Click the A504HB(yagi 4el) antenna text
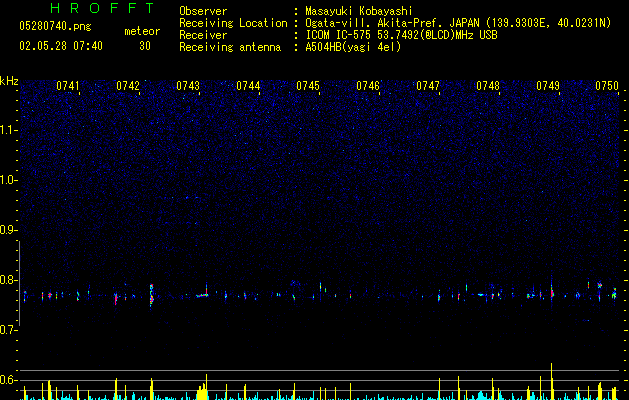 click(x=353, y=47)
